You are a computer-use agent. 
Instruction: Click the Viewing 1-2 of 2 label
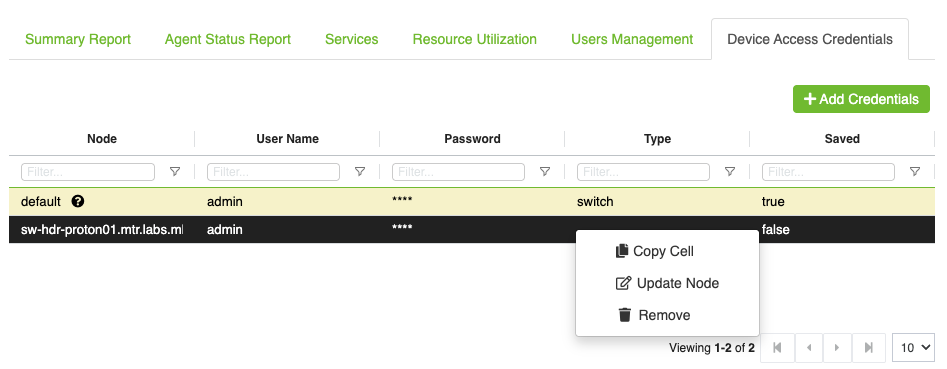pyautogui.click(x=711, y=348)
